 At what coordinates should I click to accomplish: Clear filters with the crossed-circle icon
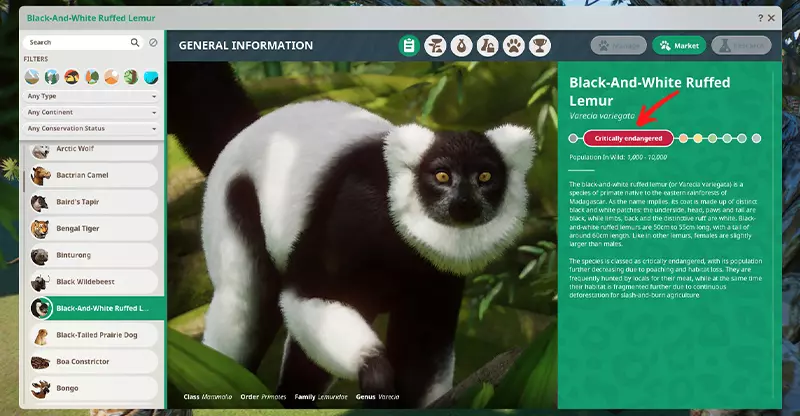coord(153,42)
